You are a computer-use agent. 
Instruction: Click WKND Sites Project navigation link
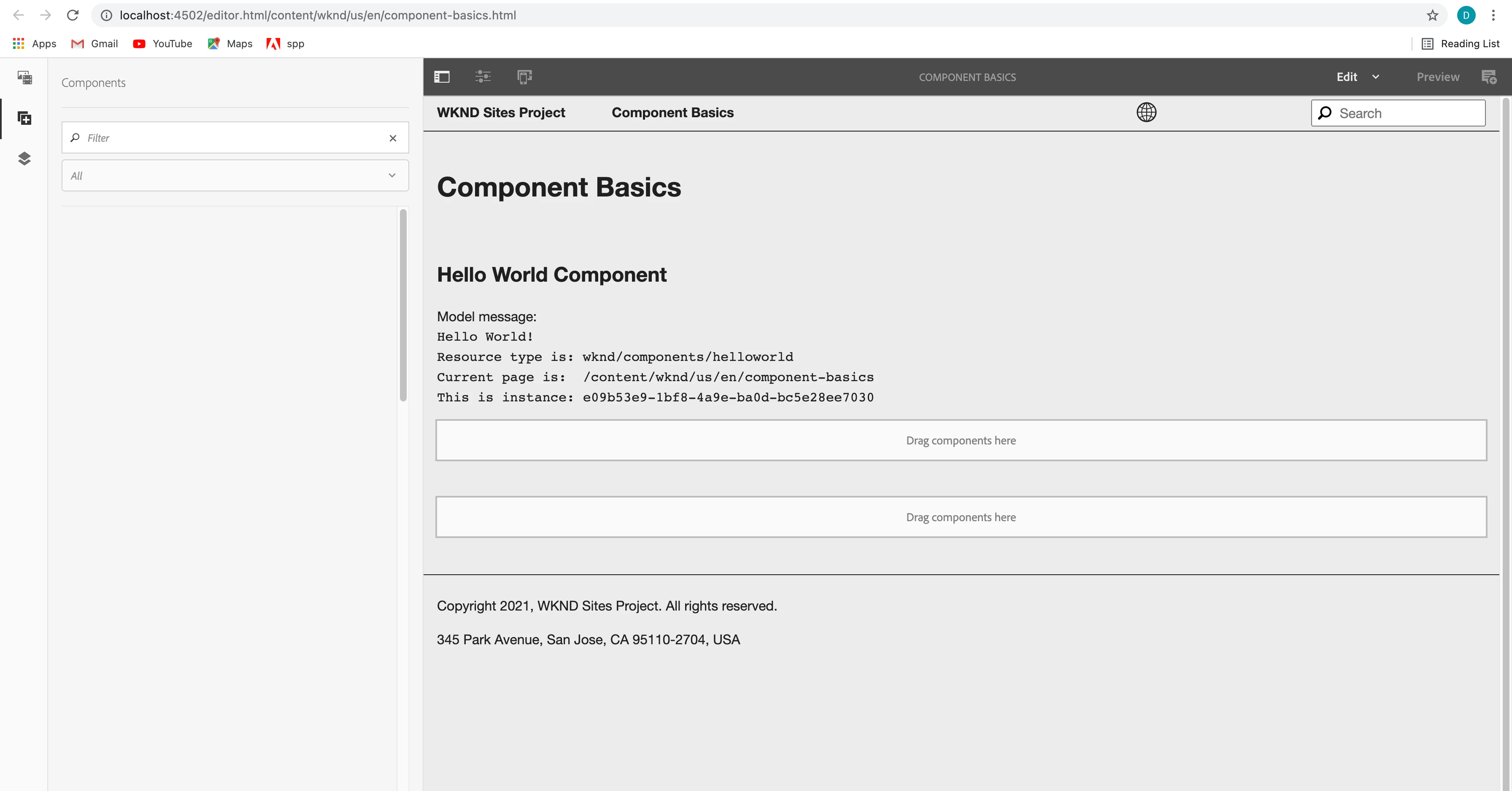[501, 113]
